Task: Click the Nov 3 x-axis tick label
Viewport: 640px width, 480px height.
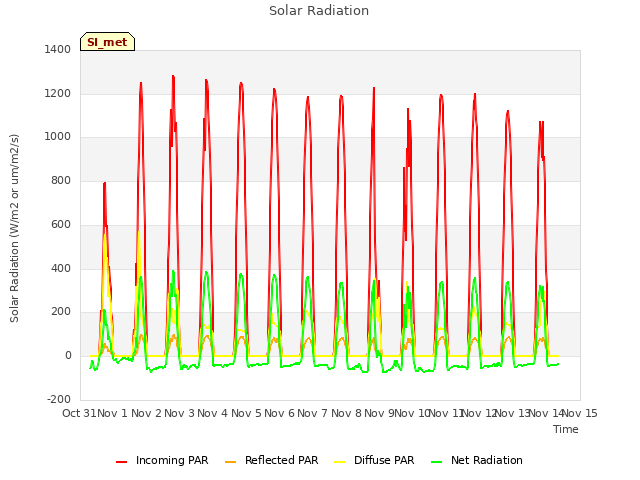Action: (x=179, y=413)
